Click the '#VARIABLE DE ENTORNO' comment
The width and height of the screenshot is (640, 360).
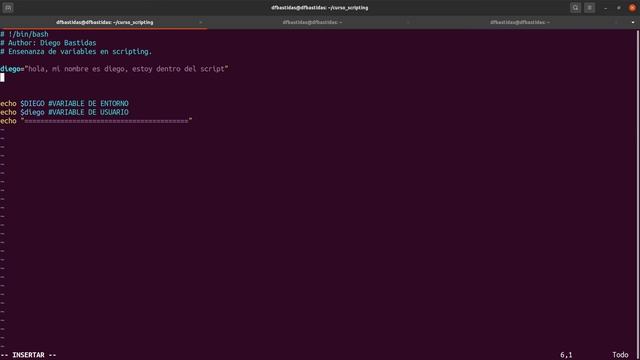click(88, 104)
